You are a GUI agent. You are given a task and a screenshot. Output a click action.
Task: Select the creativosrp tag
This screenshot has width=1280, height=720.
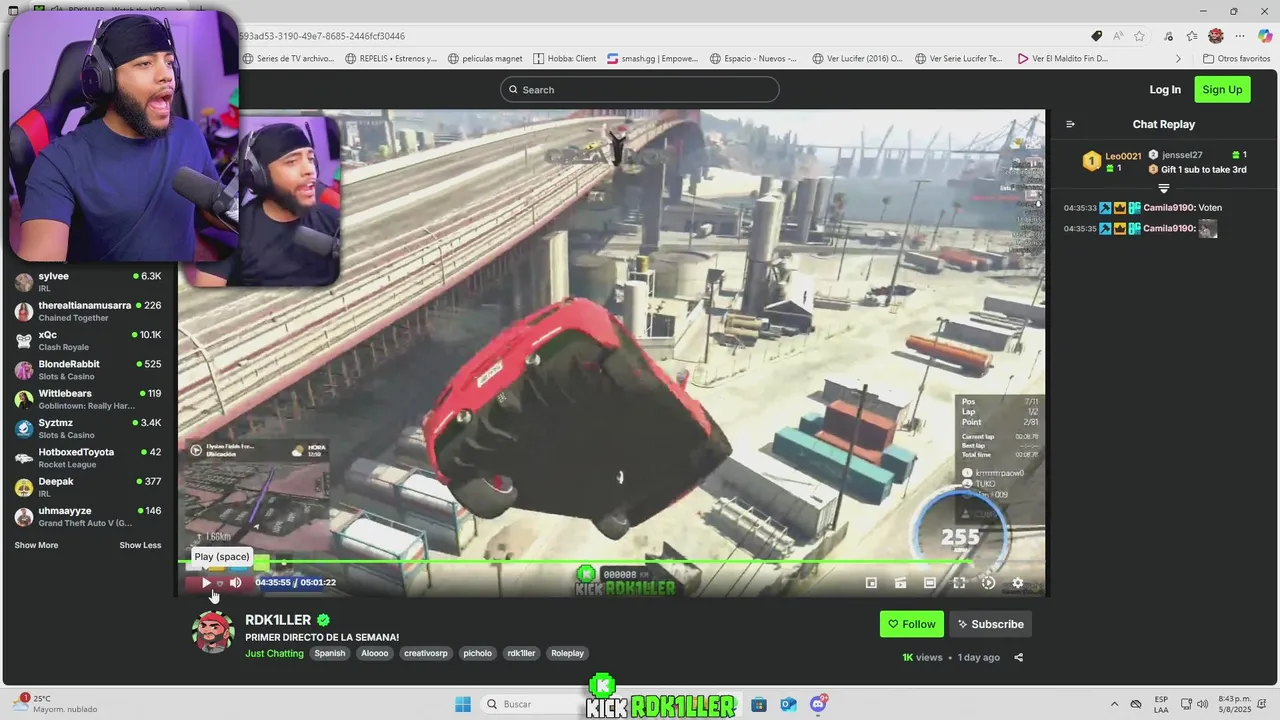coord(426,653)
